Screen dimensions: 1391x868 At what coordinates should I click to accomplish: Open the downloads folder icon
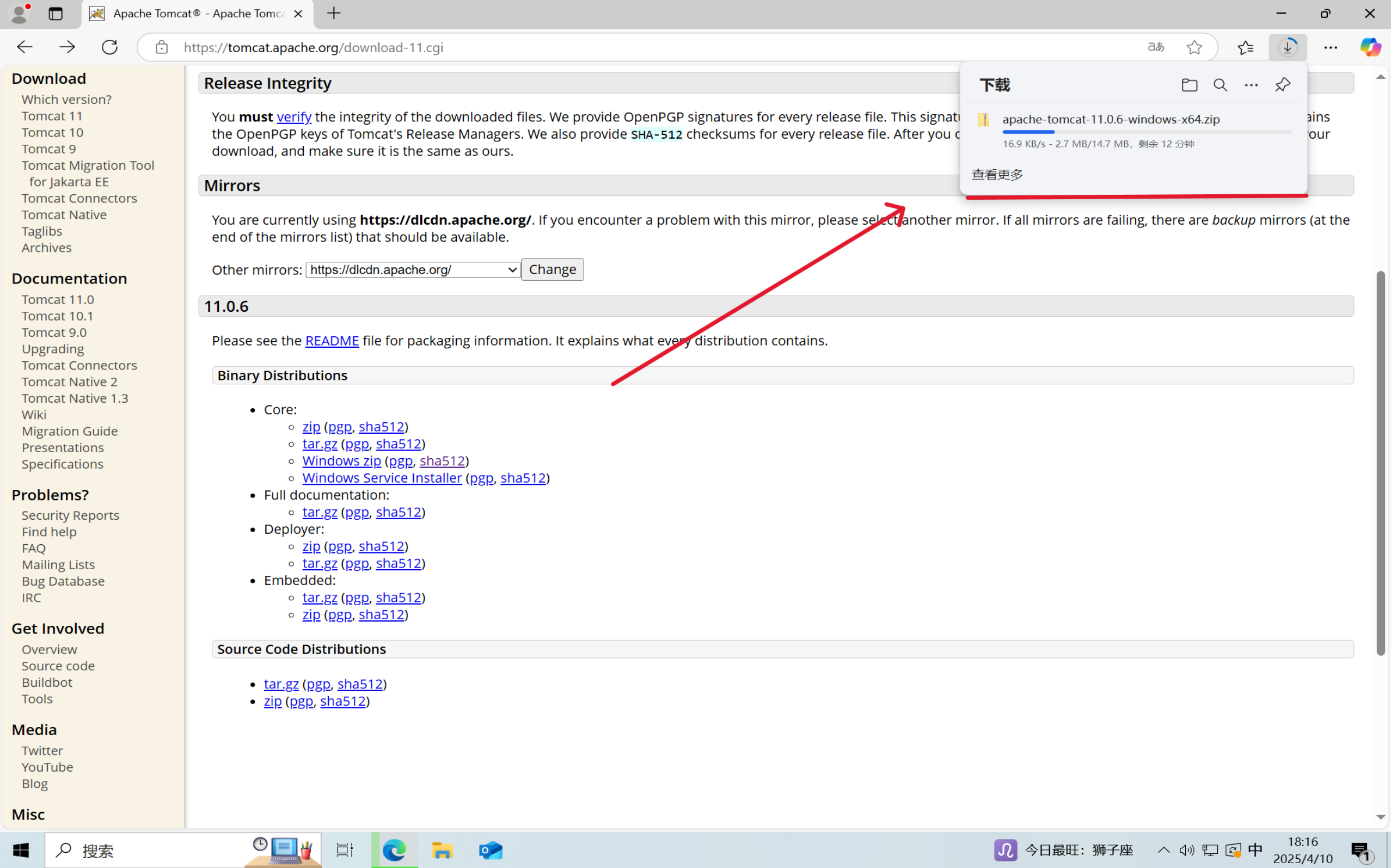click(1189, 84)
